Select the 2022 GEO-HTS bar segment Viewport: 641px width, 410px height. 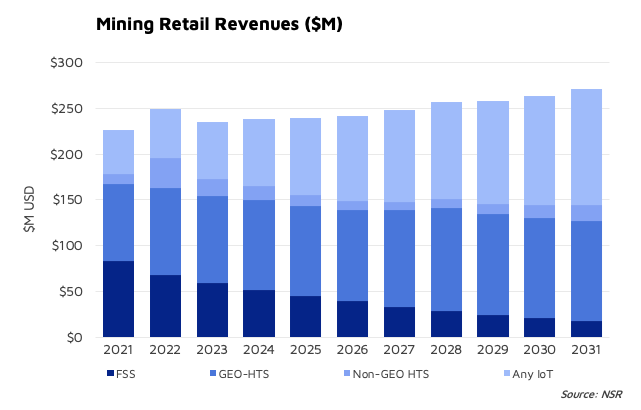165,231
